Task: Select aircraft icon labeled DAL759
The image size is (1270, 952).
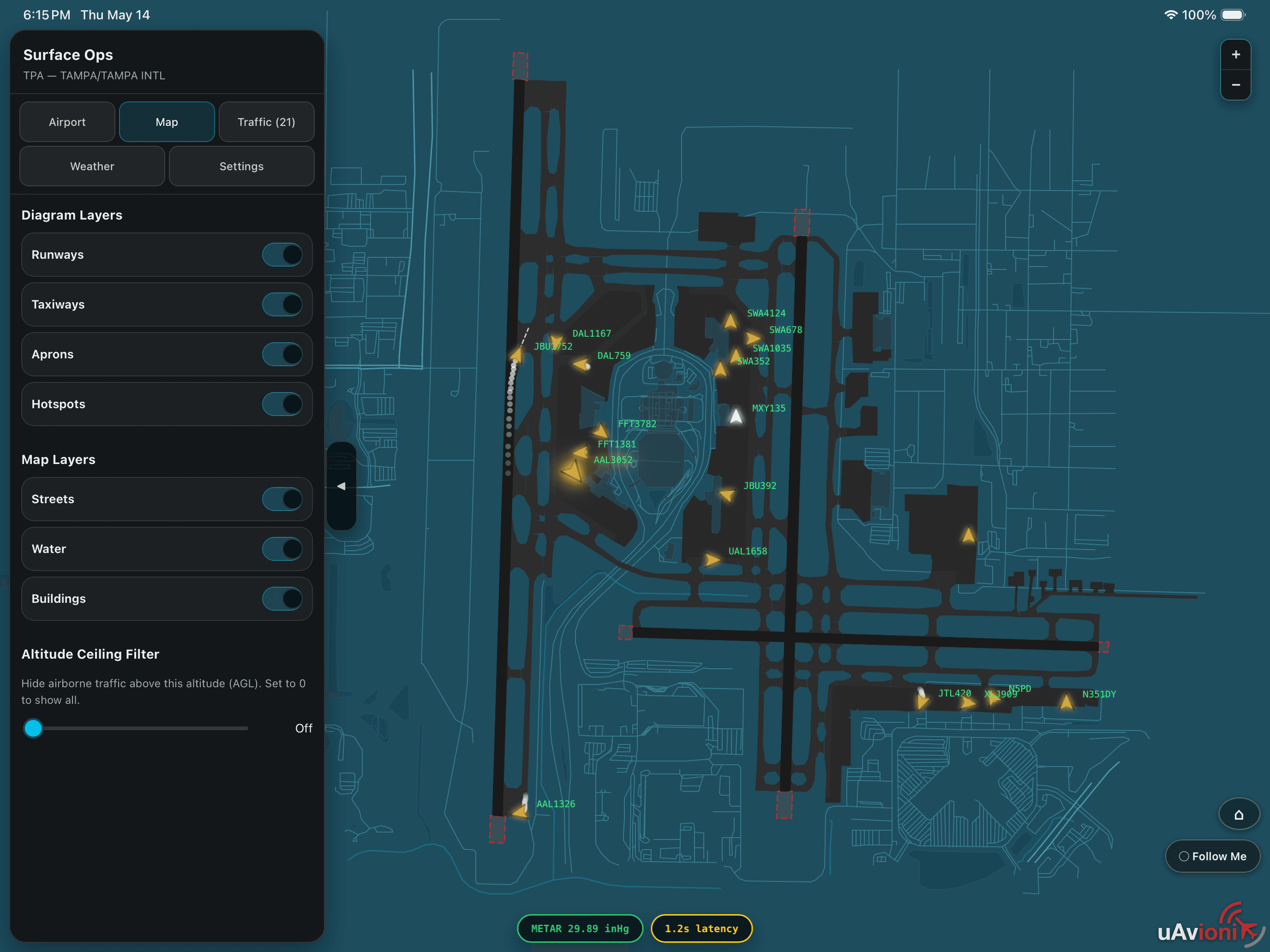Action: coord(581,364)
